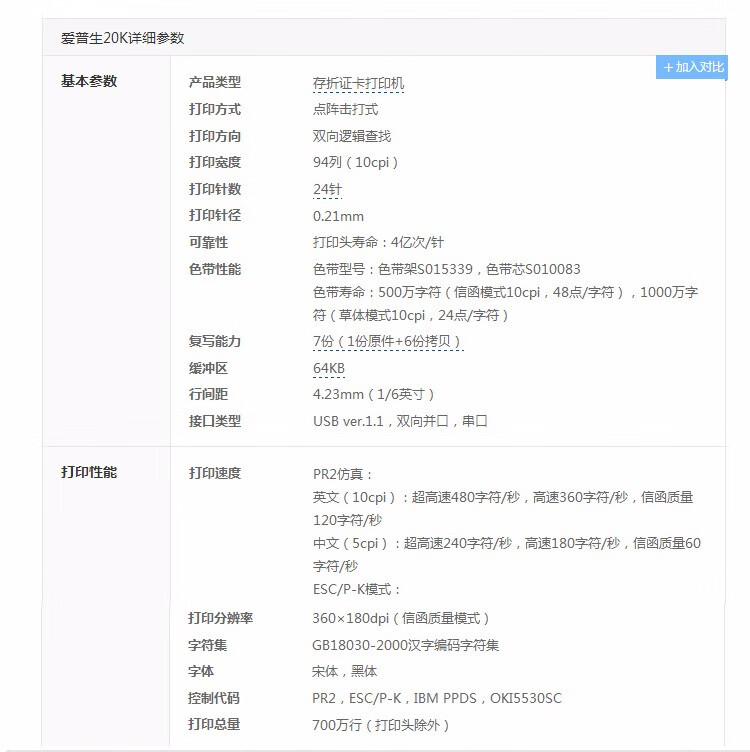
Task: Click the 0.21mm value
Action: tap(338, 216)
